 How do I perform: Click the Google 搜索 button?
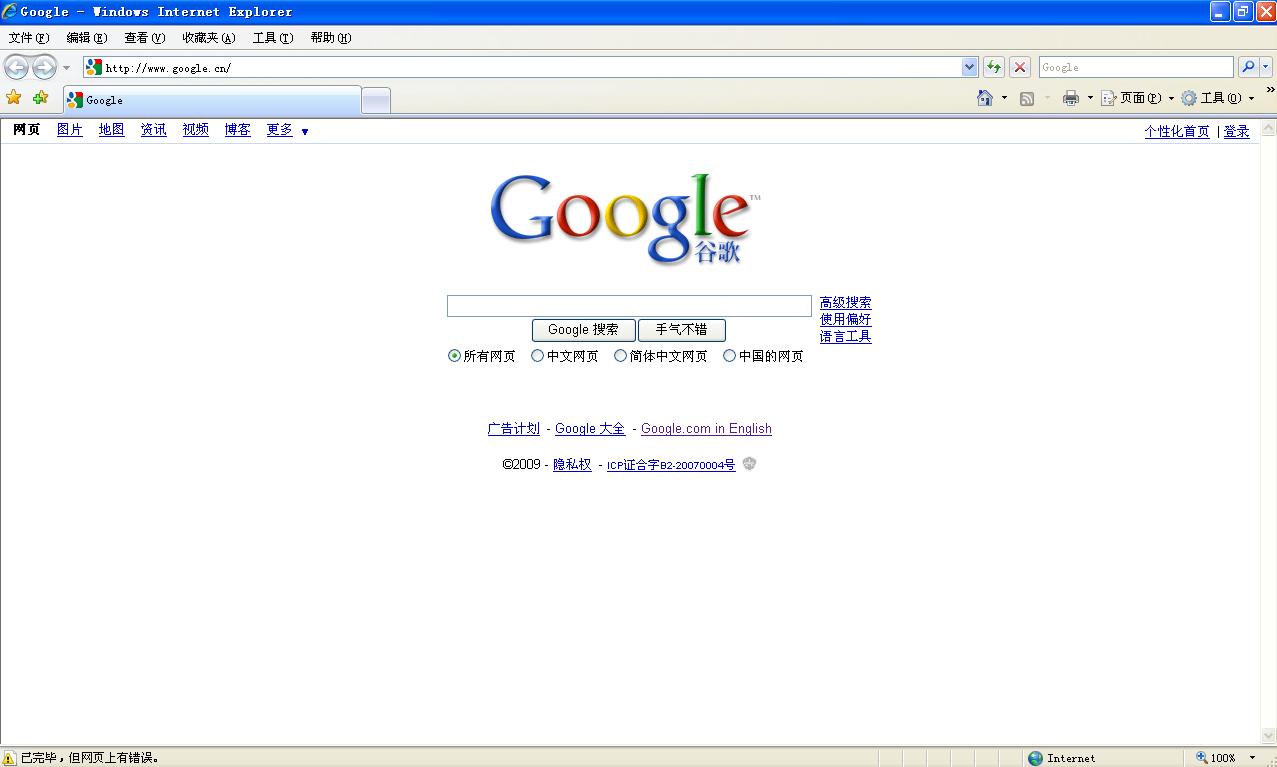coord(583,330)
